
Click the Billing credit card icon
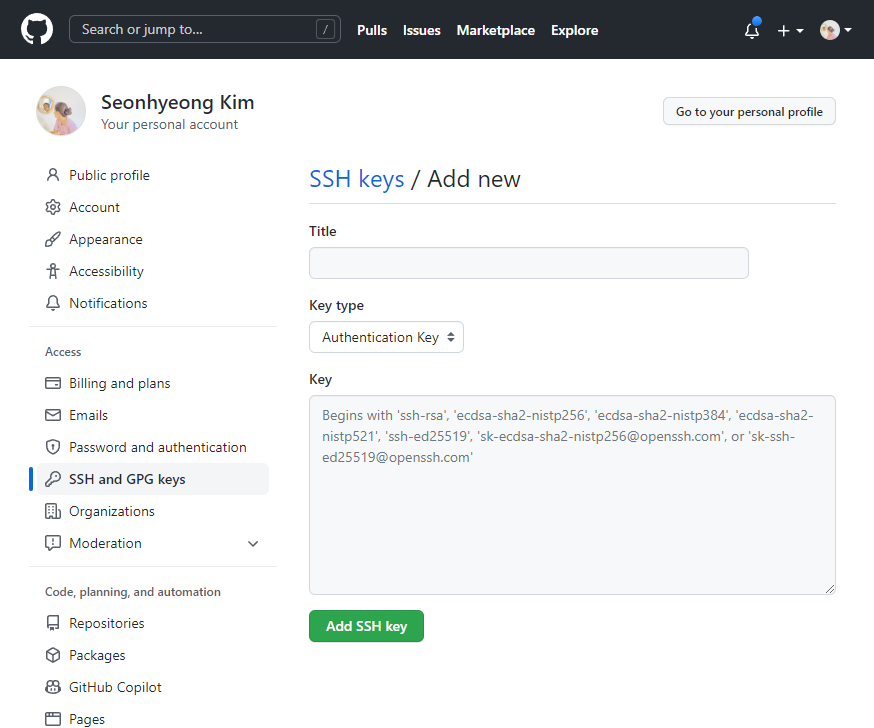[x=53, y=383]
